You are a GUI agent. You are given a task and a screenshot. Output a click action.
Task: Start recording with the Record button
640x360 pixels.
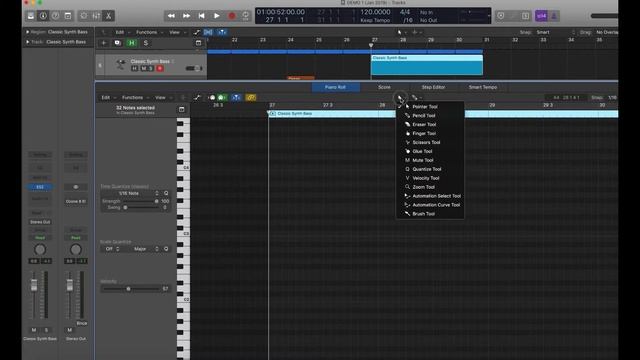pos(231,16)
